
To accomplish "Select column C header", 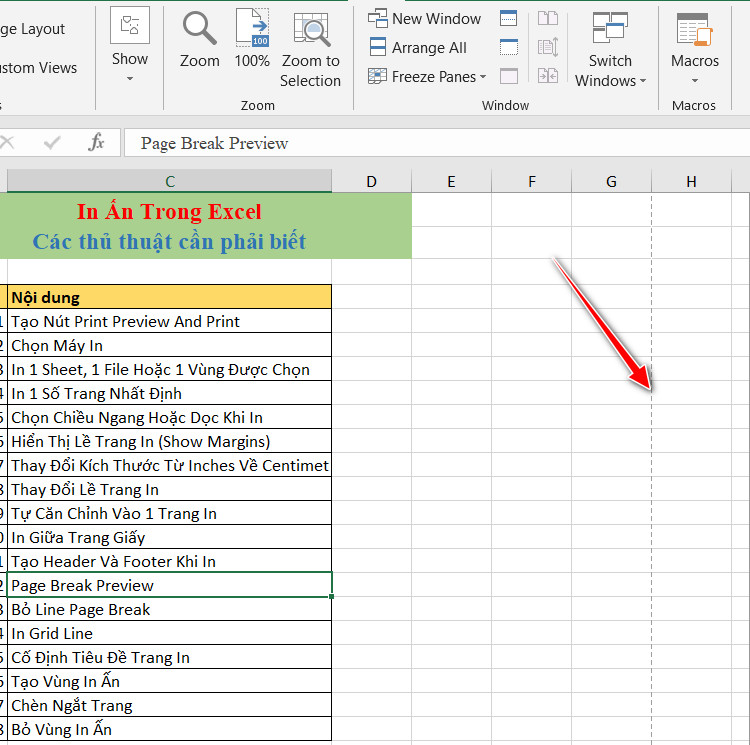I will click(169, 181).
